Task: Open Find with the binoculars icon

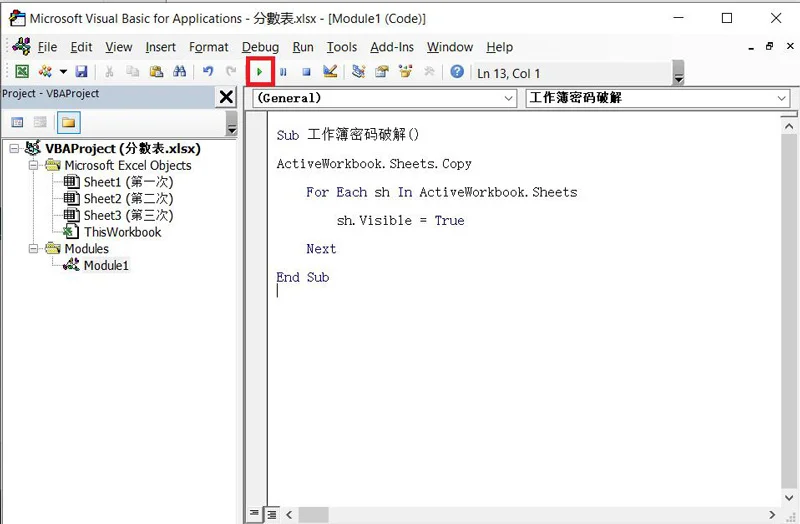Action: (x=180, y=72)
